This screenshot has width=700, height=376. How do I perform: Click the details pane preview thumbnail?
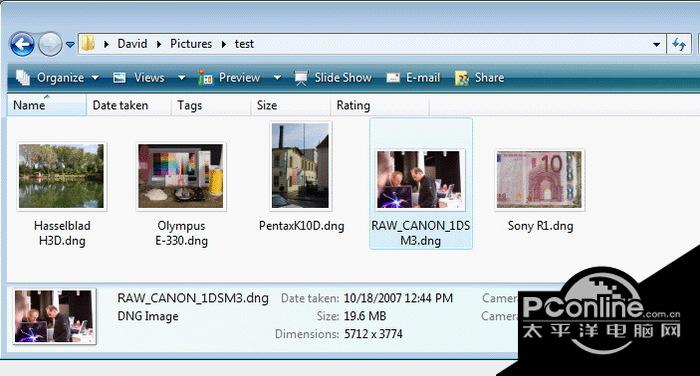coord(54,316)
